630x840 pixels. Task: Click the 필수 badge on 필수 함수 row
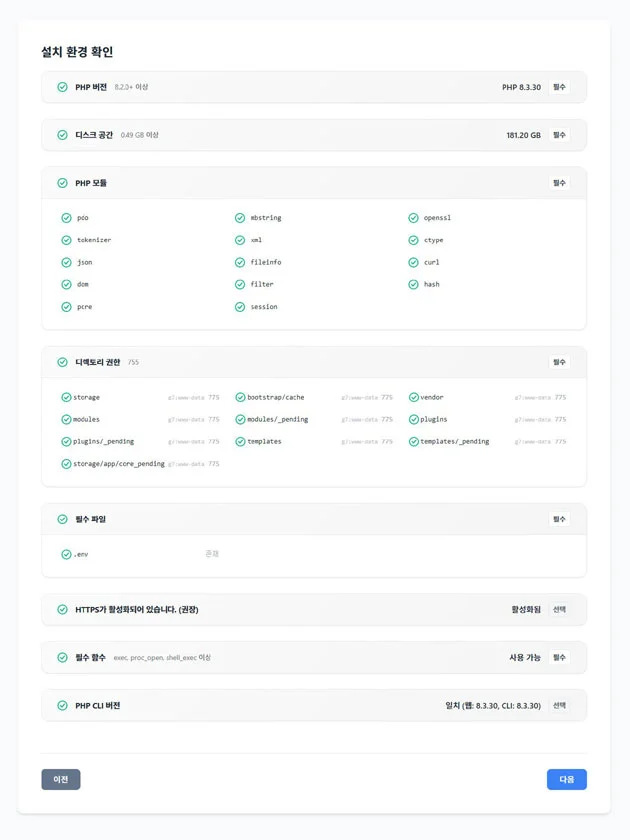[559, 657]
